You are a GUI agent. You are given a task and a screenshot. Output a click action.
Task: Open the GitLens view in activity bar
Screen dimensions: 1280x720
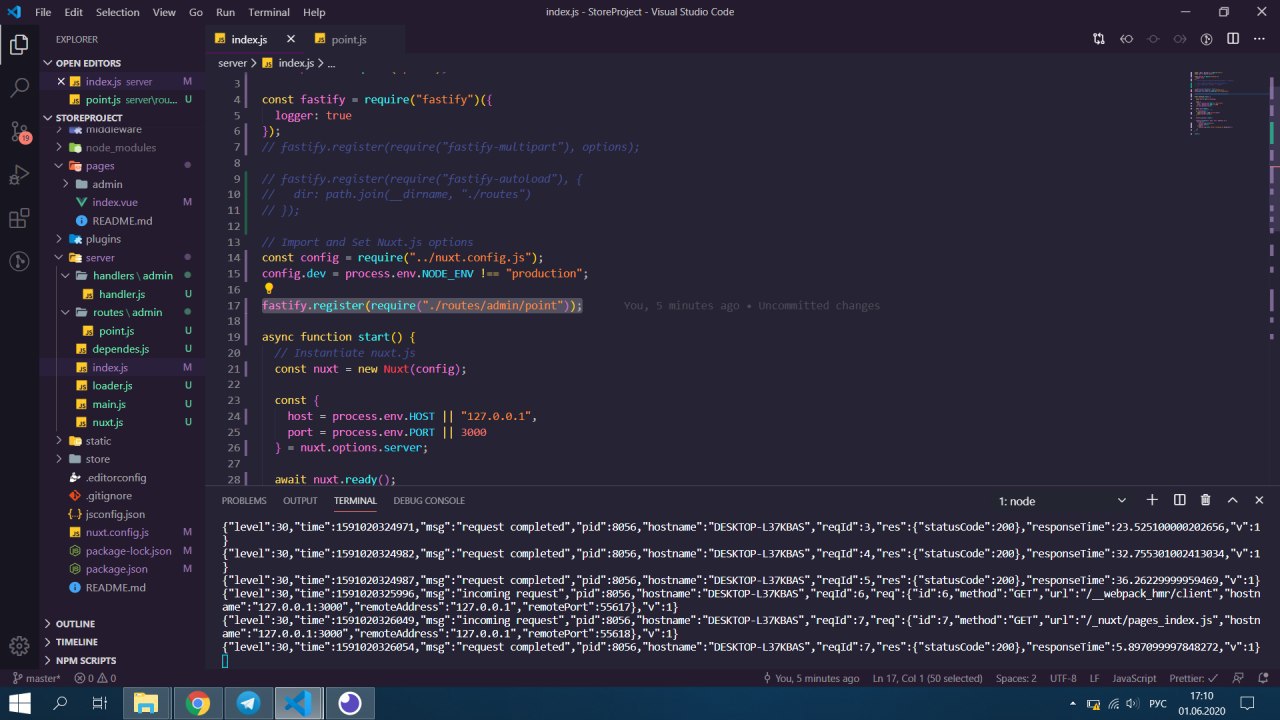pyautogui.click(x=19, y=262)
